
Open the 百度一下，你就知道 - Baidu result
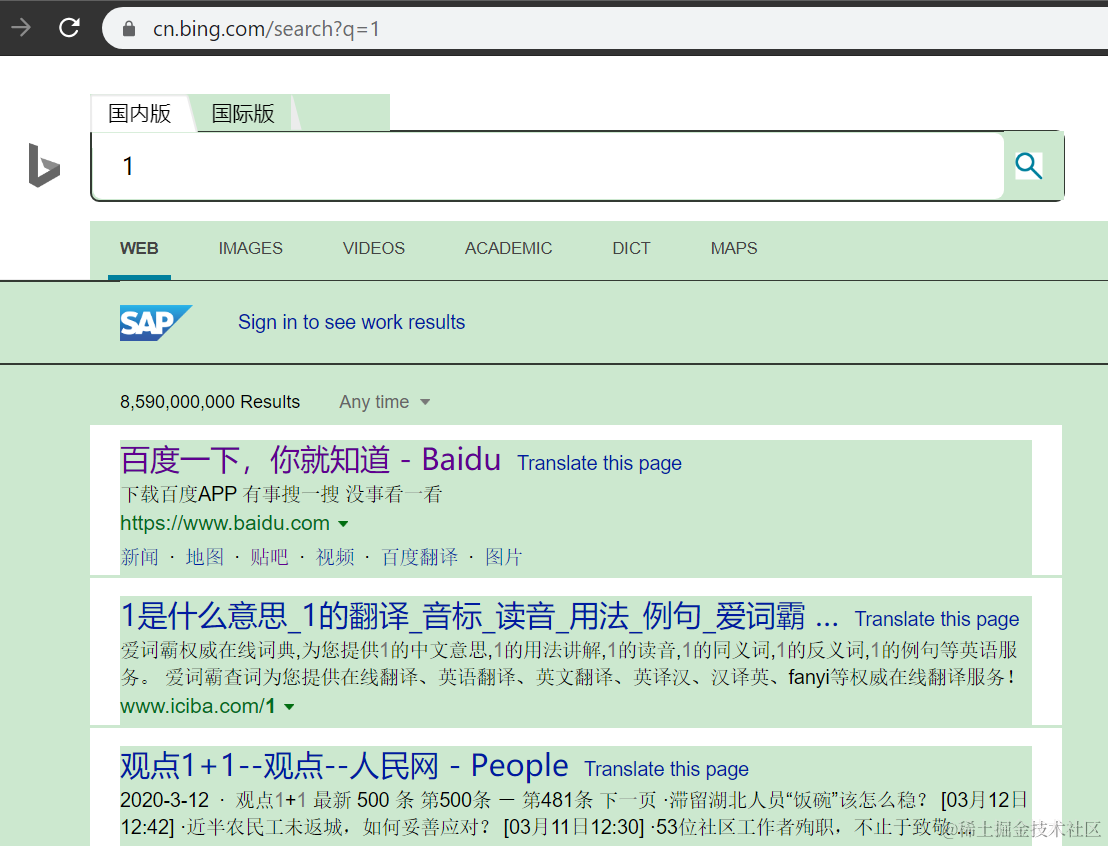[x=310, y=460]
